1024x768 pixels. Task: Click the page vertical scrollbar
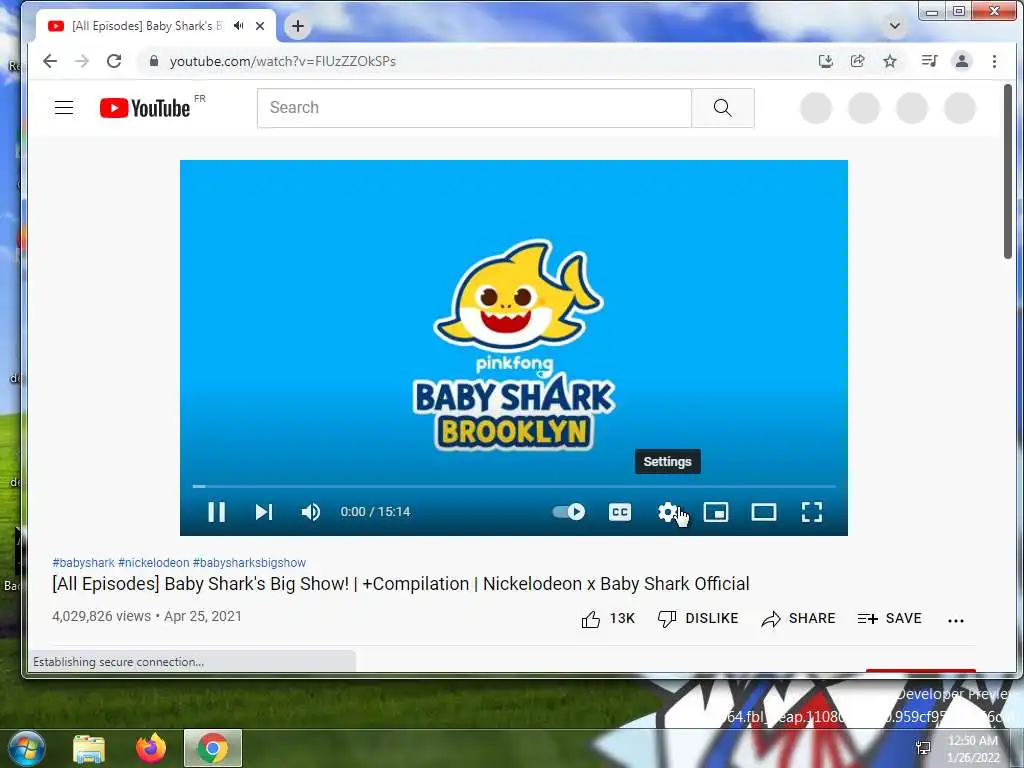1008,172
